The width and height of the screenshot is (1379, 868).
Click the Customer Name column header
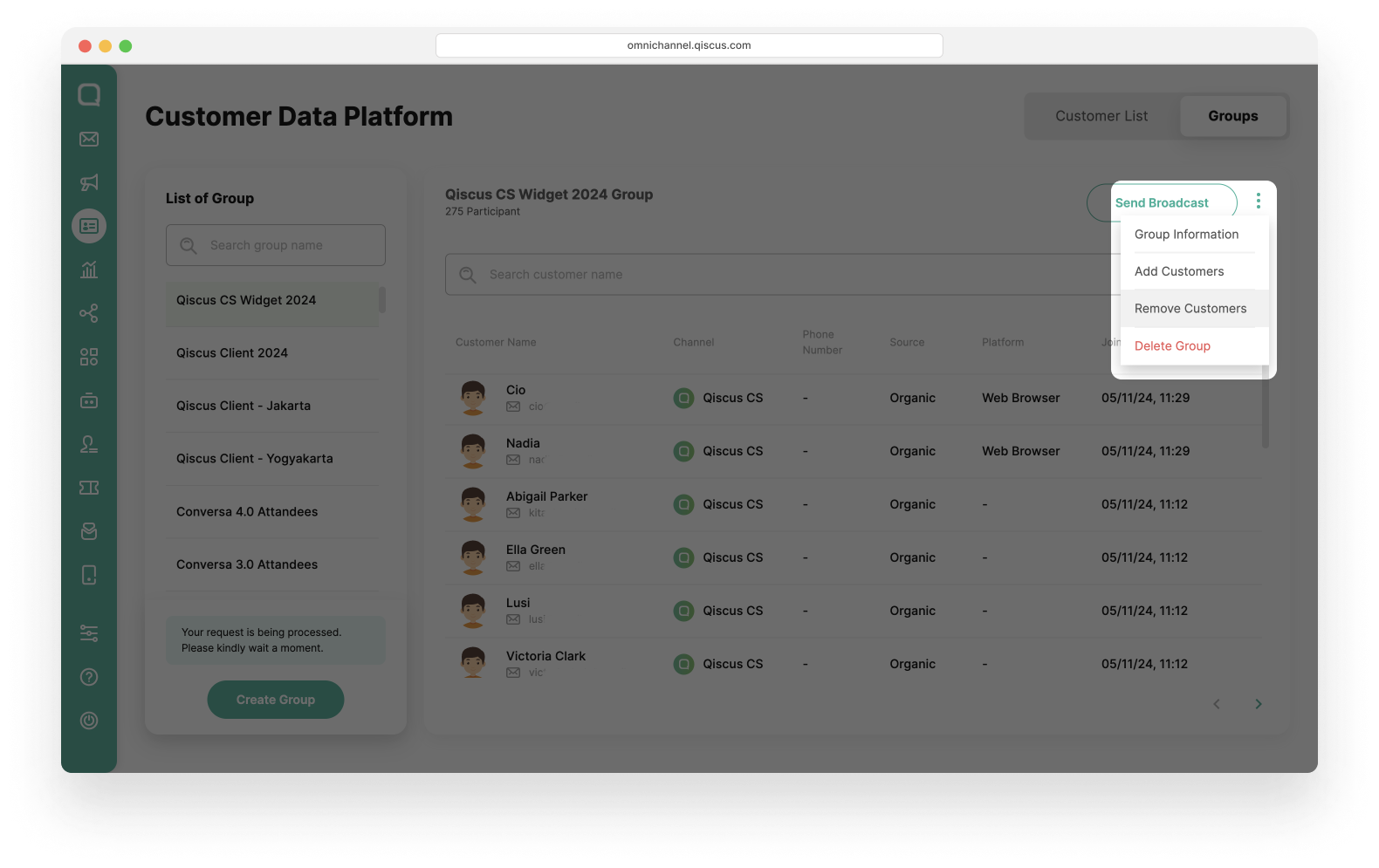tap(496, 343)
